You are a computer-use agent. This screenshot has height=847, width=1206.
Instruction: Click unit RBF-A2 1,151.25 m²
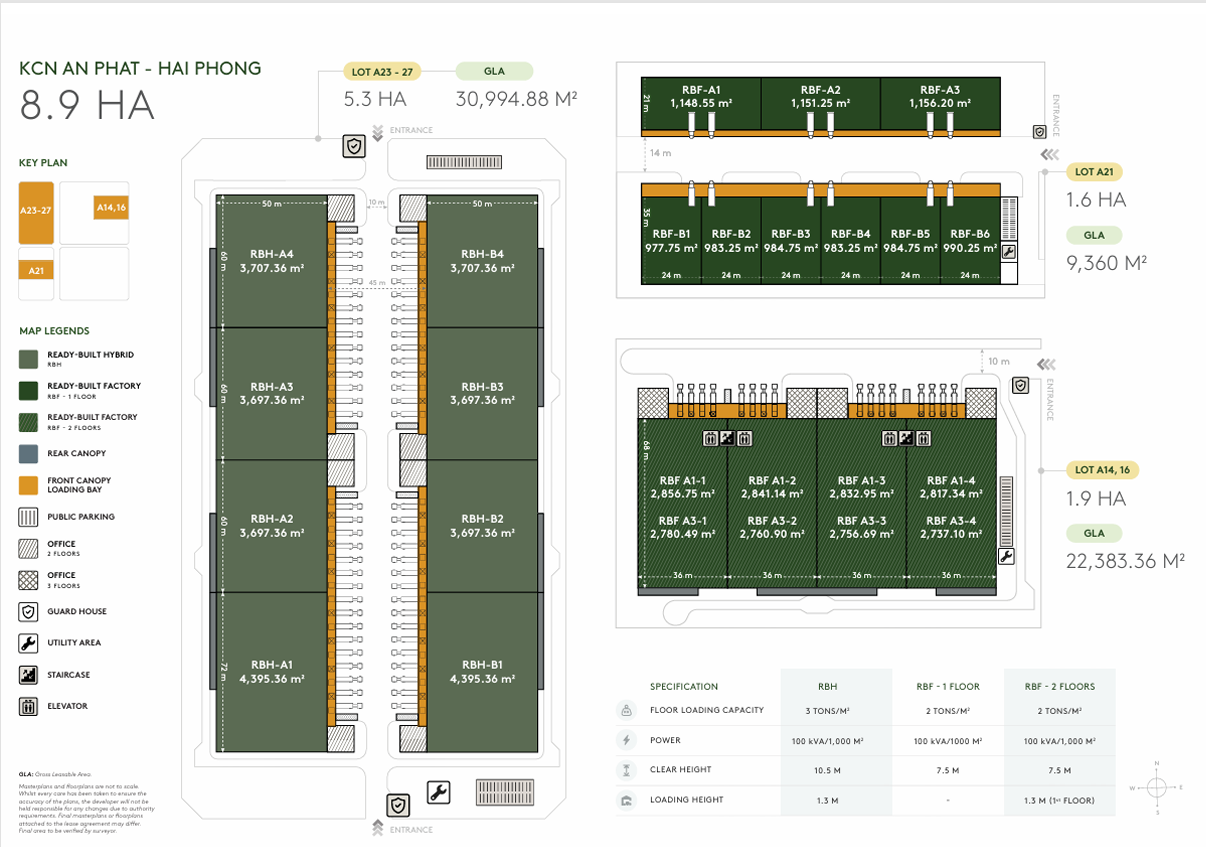(x=821, y=102)
